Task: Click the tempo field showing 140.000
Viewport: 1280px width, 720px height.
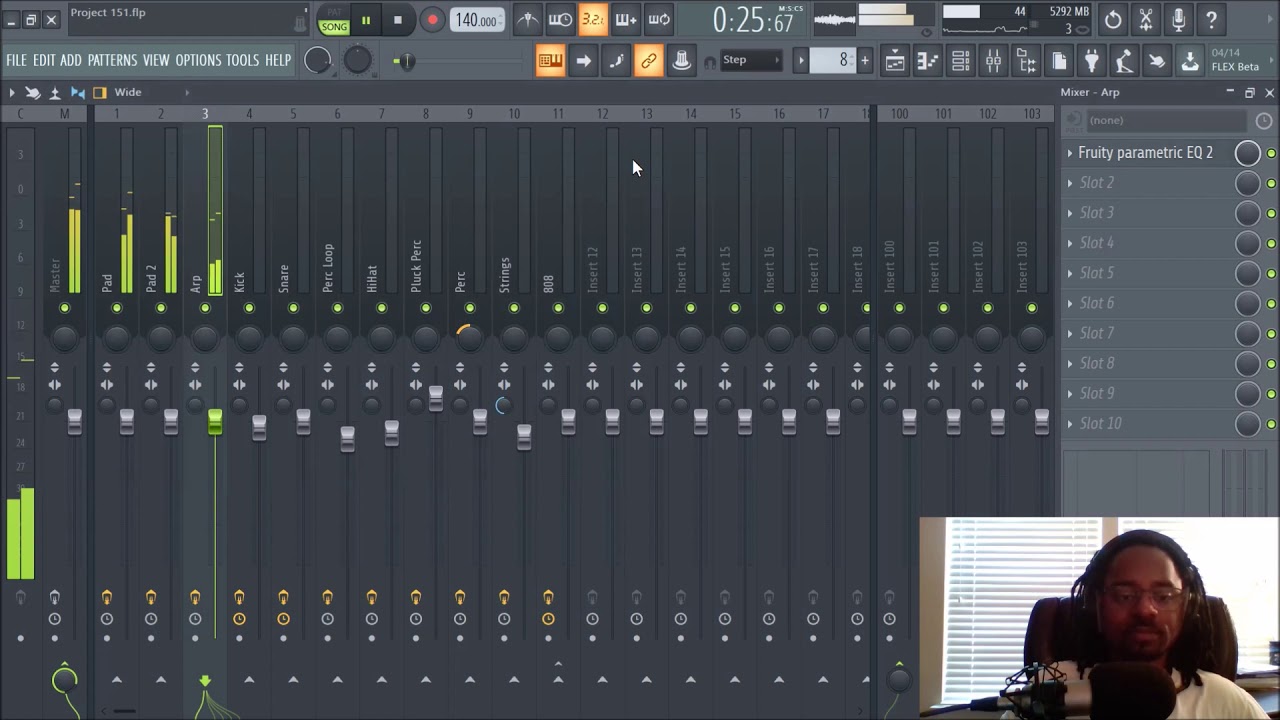Action: pyautogui.click(x=477, y=20)
